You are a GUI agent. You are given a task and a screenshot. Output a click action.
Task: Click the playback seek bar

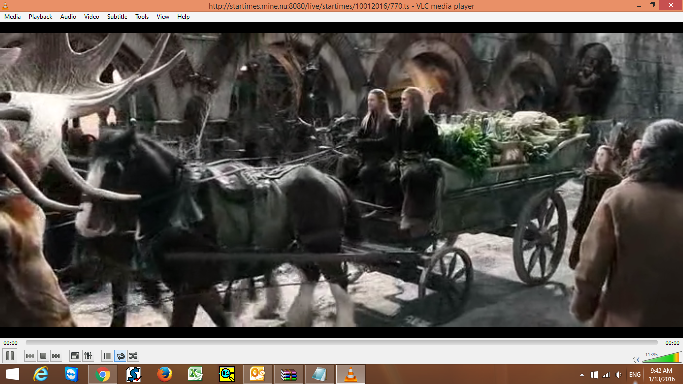pyautogui.click(x=342, y=343)
